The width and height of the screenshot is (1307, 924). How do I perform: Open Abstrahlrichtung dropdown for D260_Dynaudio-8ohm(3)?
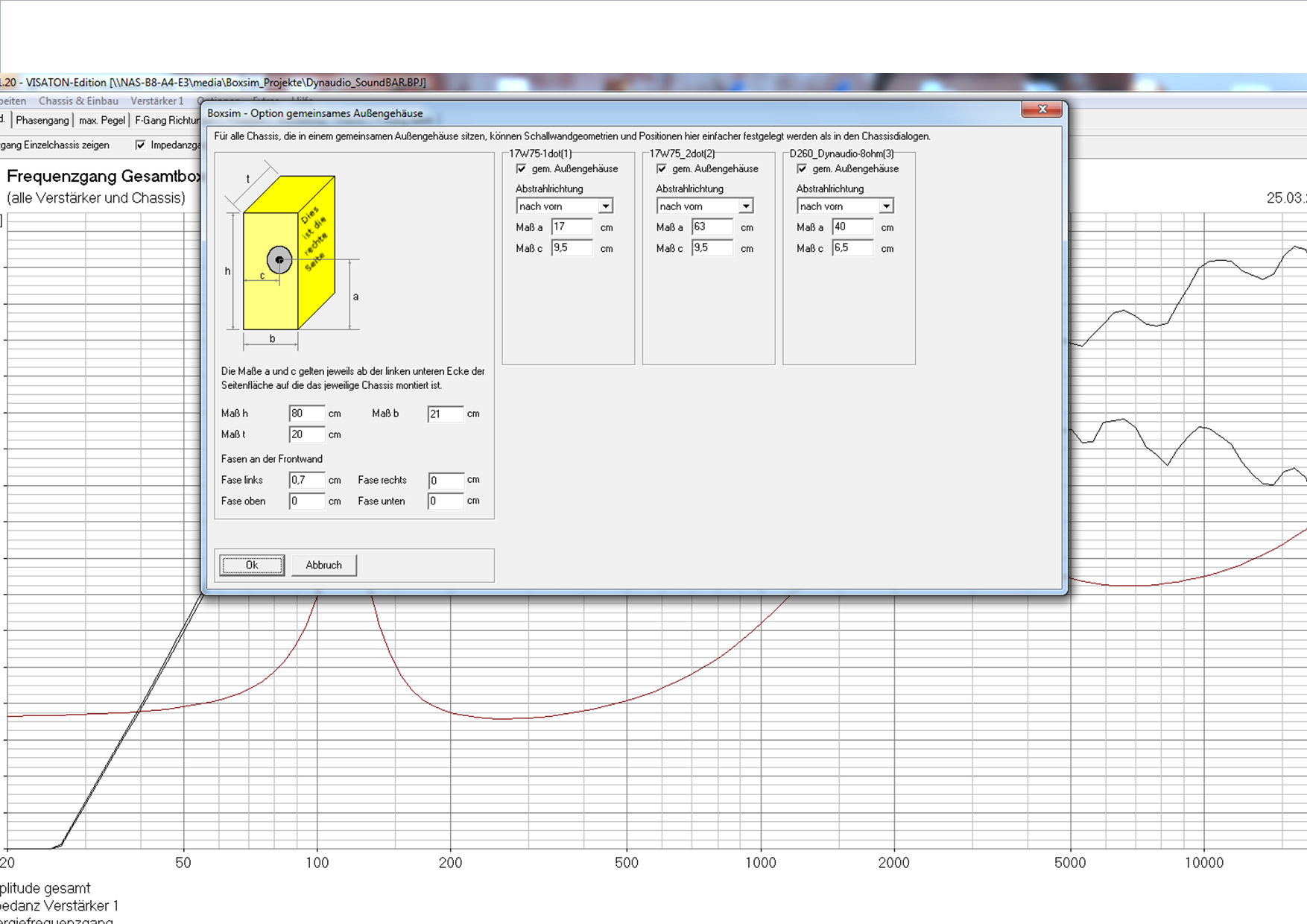885,206
